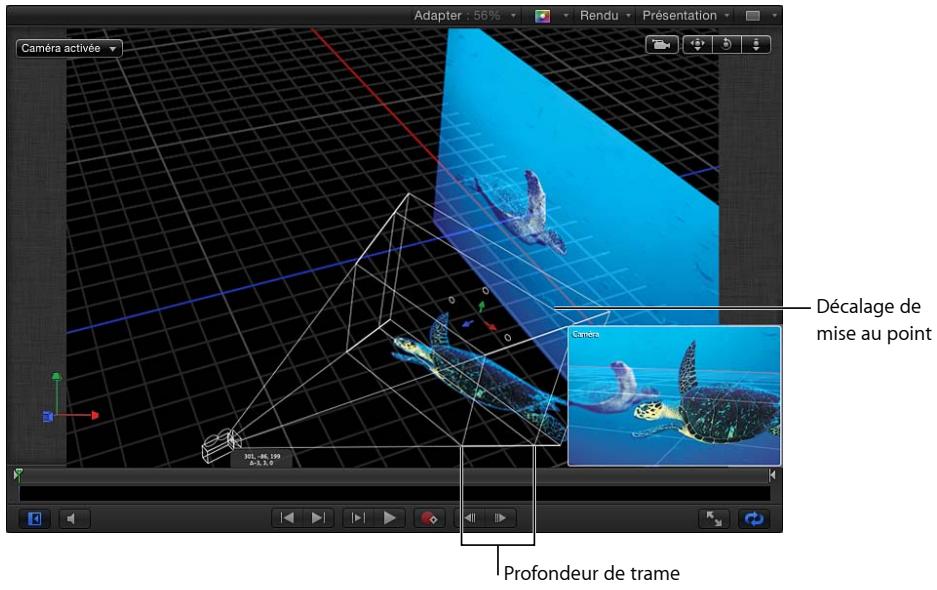Click the "Caméra" label in inset view
Image resolution: width=937 pixels, height=590 pixels.
coord(585,334)
